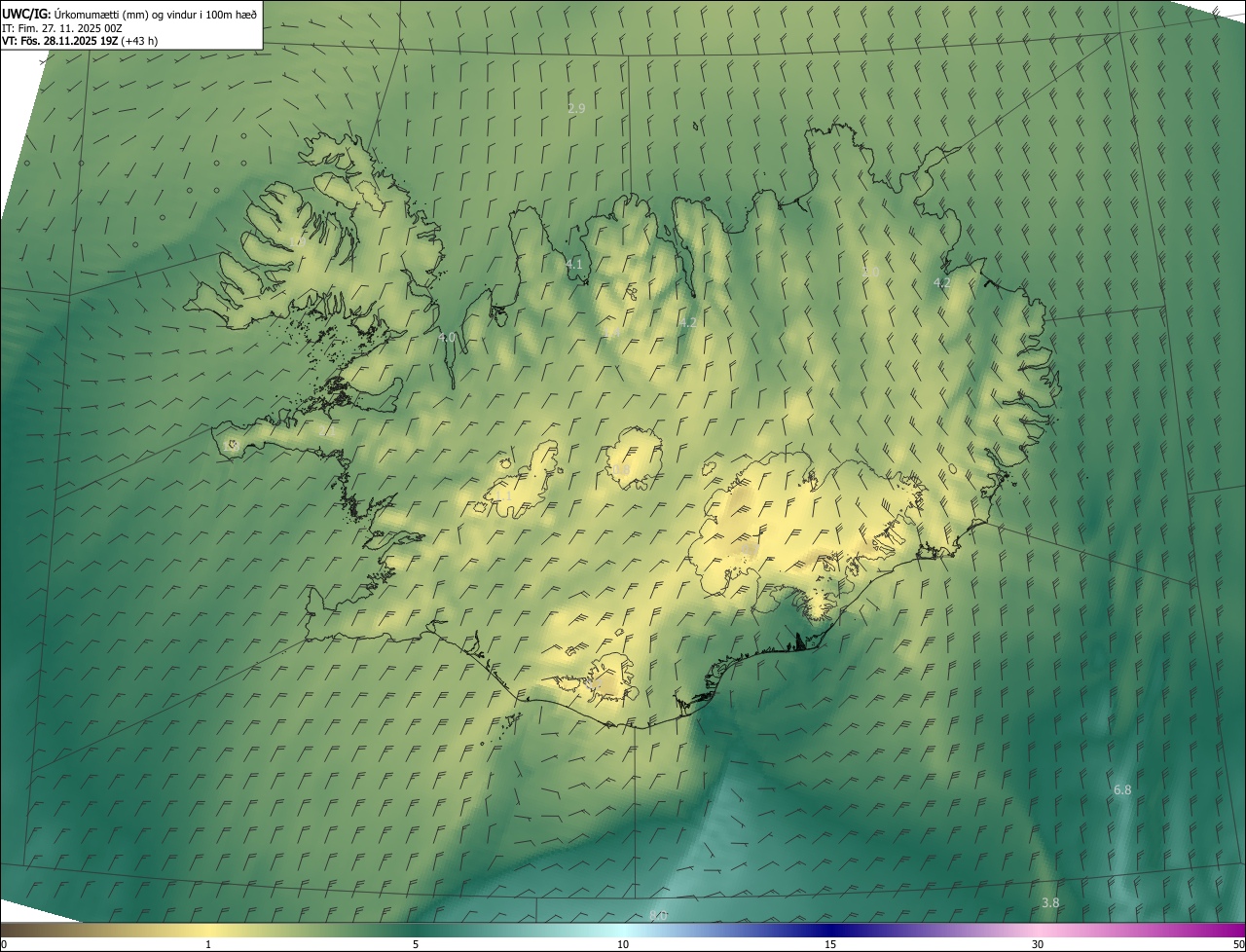Pick the pale yellow color at 1 mm
1246x952 pixels.
point(208,930)
